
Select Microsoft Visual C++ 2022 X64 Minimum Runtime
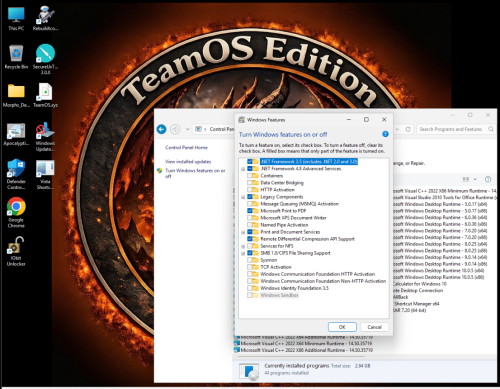pyautogui.click(x=303, y=343)
